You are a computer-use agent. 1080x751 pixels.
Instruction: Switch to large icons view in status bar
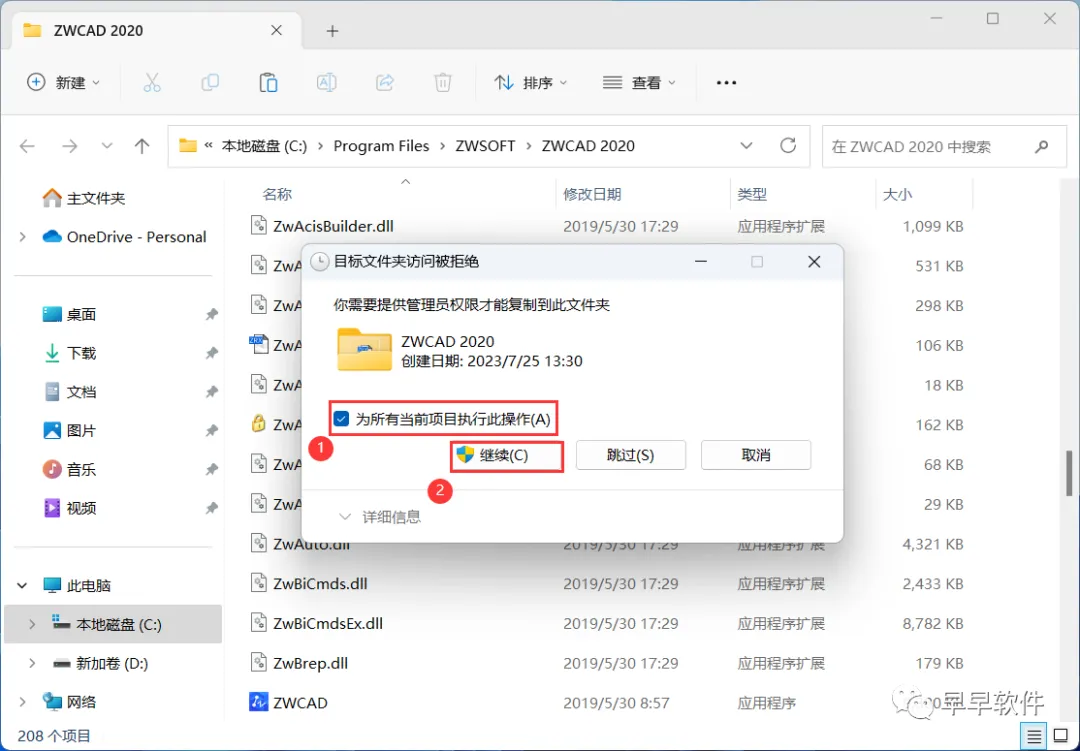coord(1061,737)
